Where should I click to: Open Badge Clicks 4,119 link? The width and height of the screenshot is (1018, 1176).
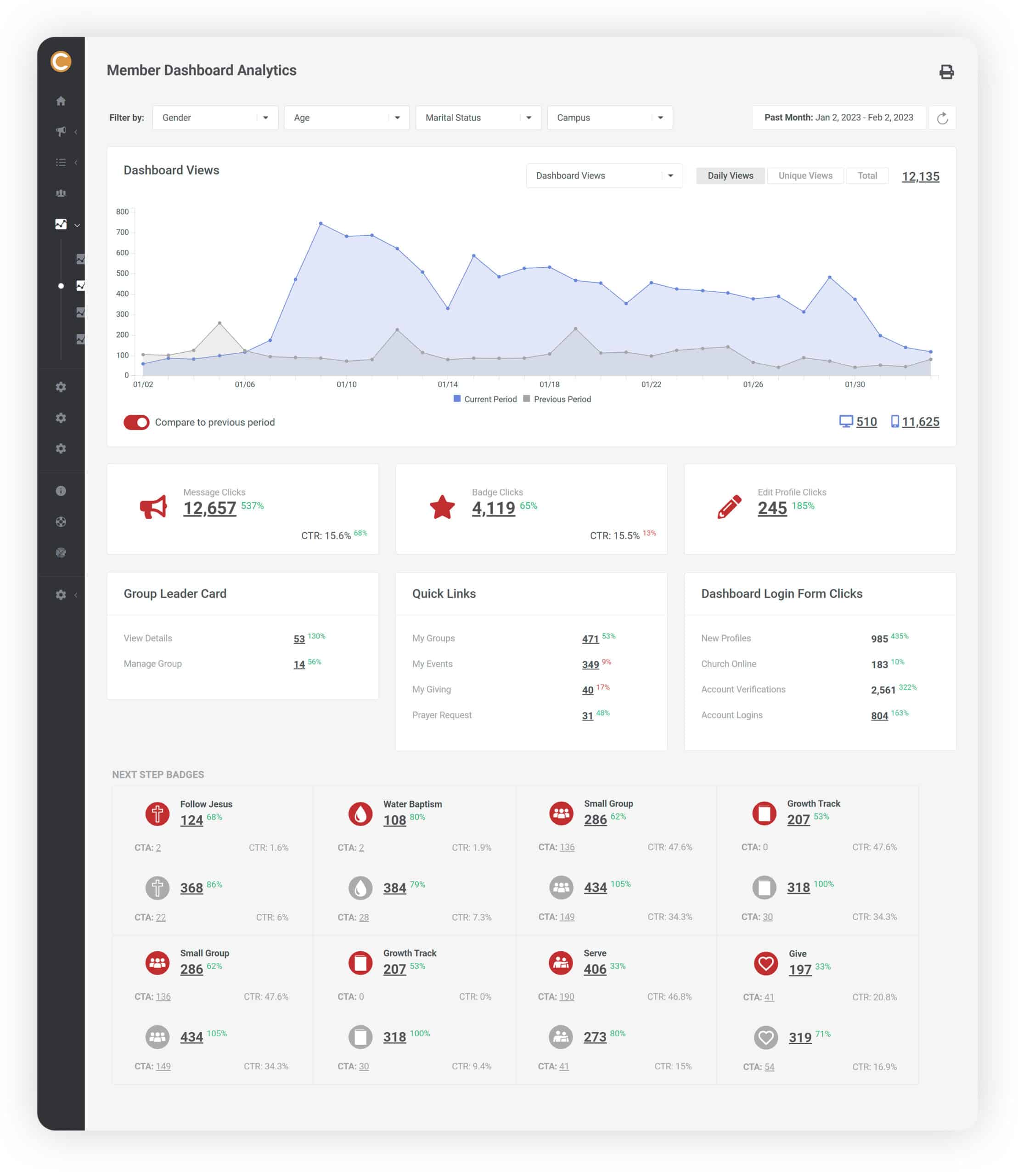pos(493,508)
